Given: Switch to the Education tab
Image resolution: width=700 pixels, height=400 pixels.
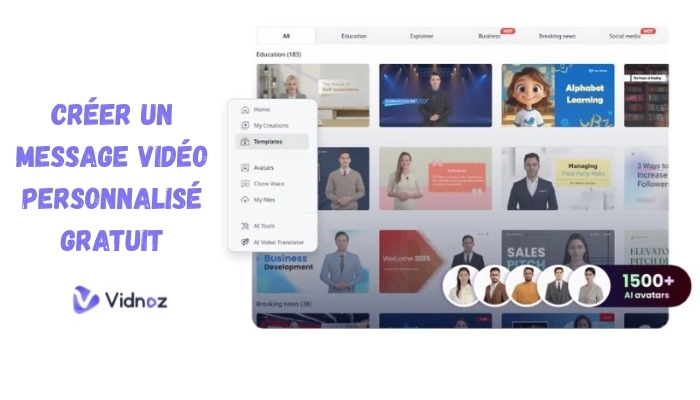Looking at the screenshot, I should tap(354, 36).
